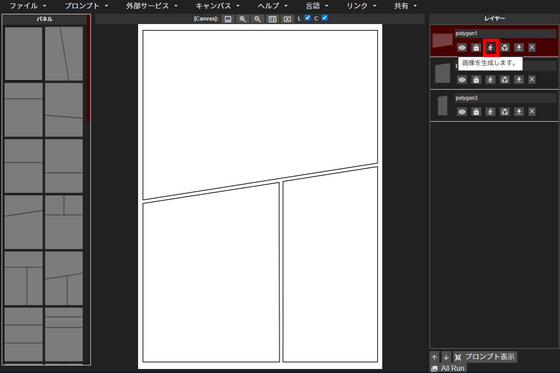Toggle the L checkbox in canvas toolbar
Image resolution: width=560 pixels, height=373 pixels.
(x=308, y=18)
